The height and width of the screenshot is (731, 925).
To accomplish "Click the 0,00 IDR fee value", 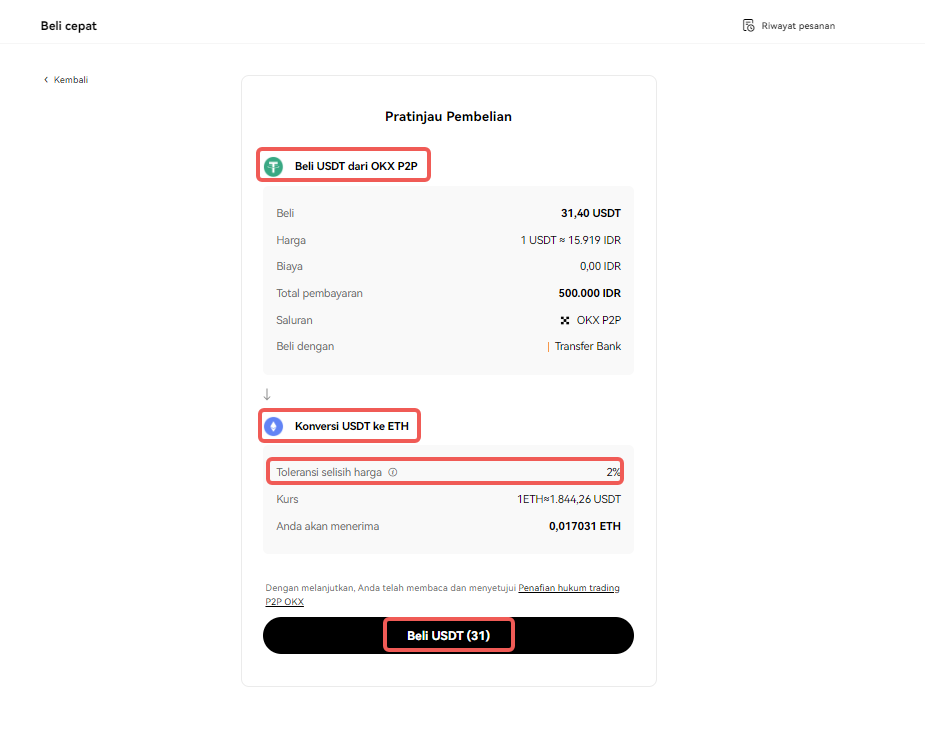I will 600,266.
